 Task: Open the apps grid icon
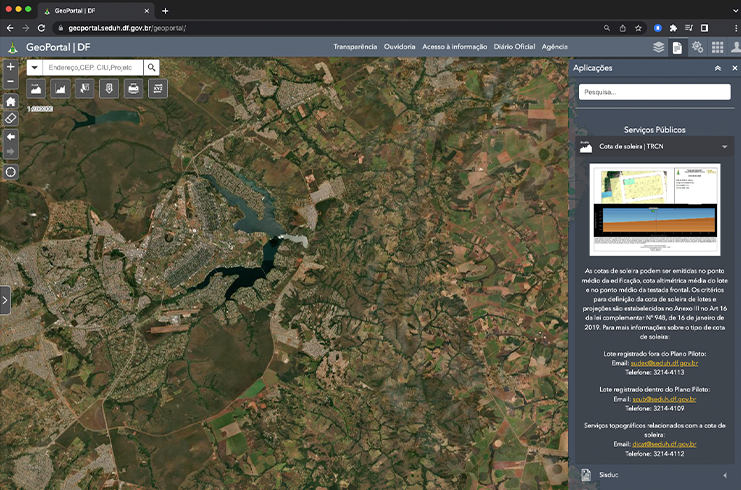(x=717, y=47)
